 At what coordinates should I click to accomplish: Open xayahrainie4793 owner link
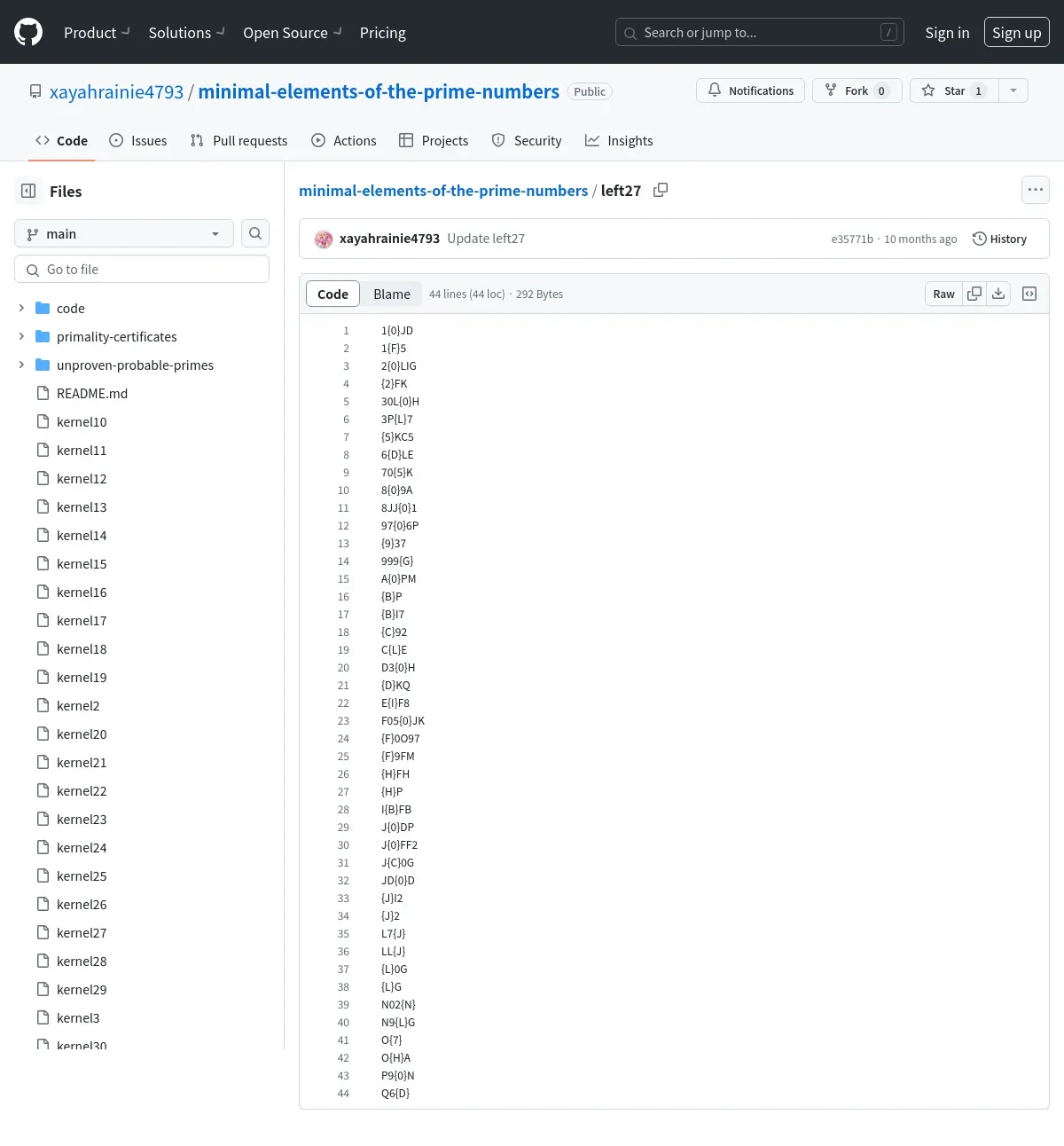116,91
